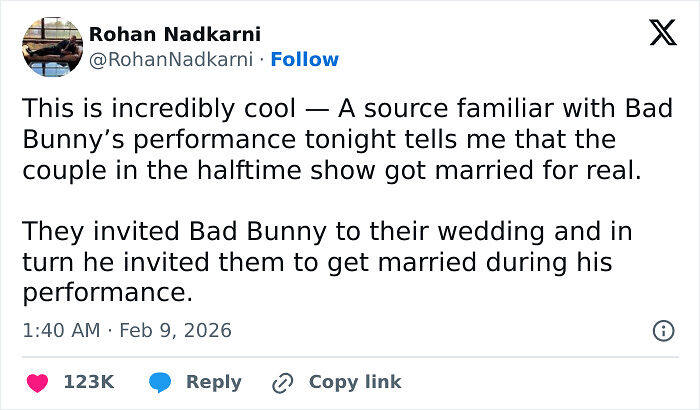This screenshot has width=700, height=410.
Task: Click the first paragraph of the tweet
Action: [x=340, y=138]
